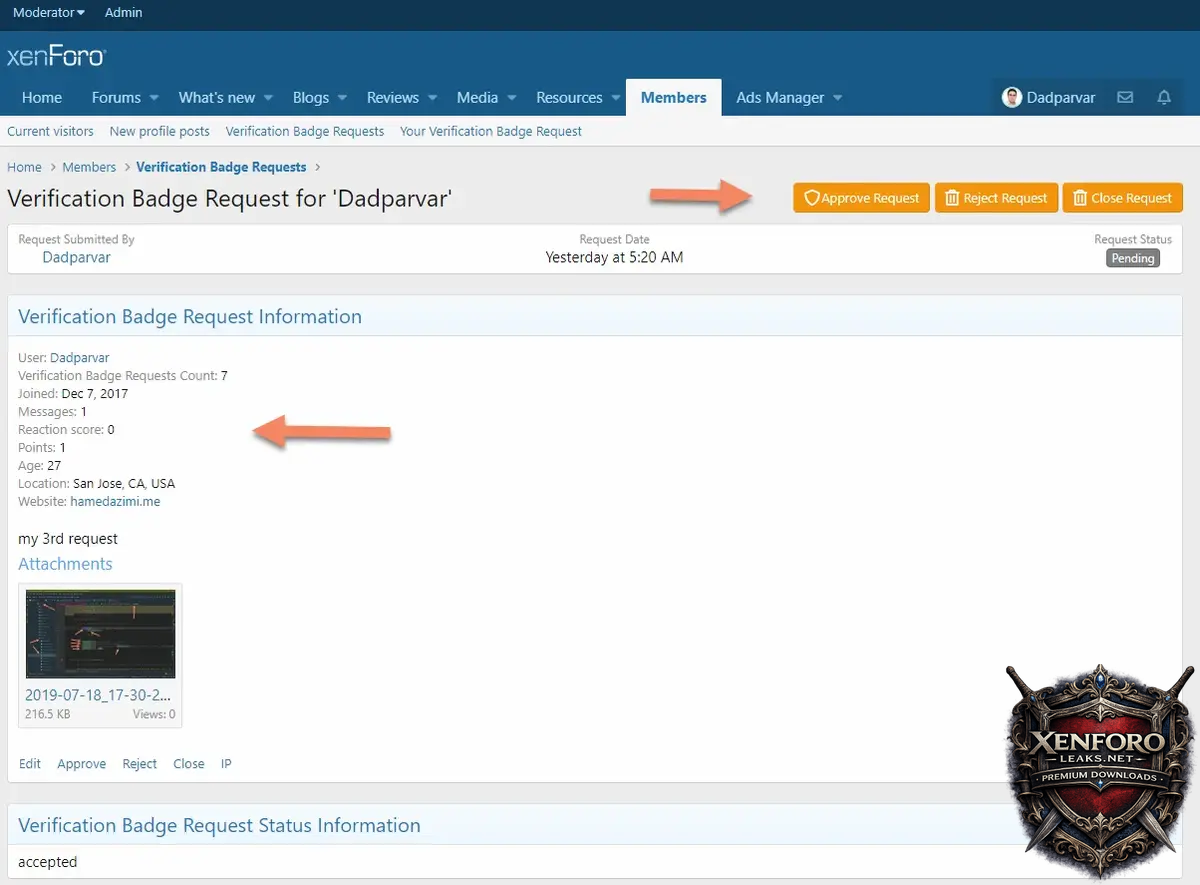Click the trash icon on Reject Request
The width and height of the screenshot is (1200, 885).
(x=952, y=198)
